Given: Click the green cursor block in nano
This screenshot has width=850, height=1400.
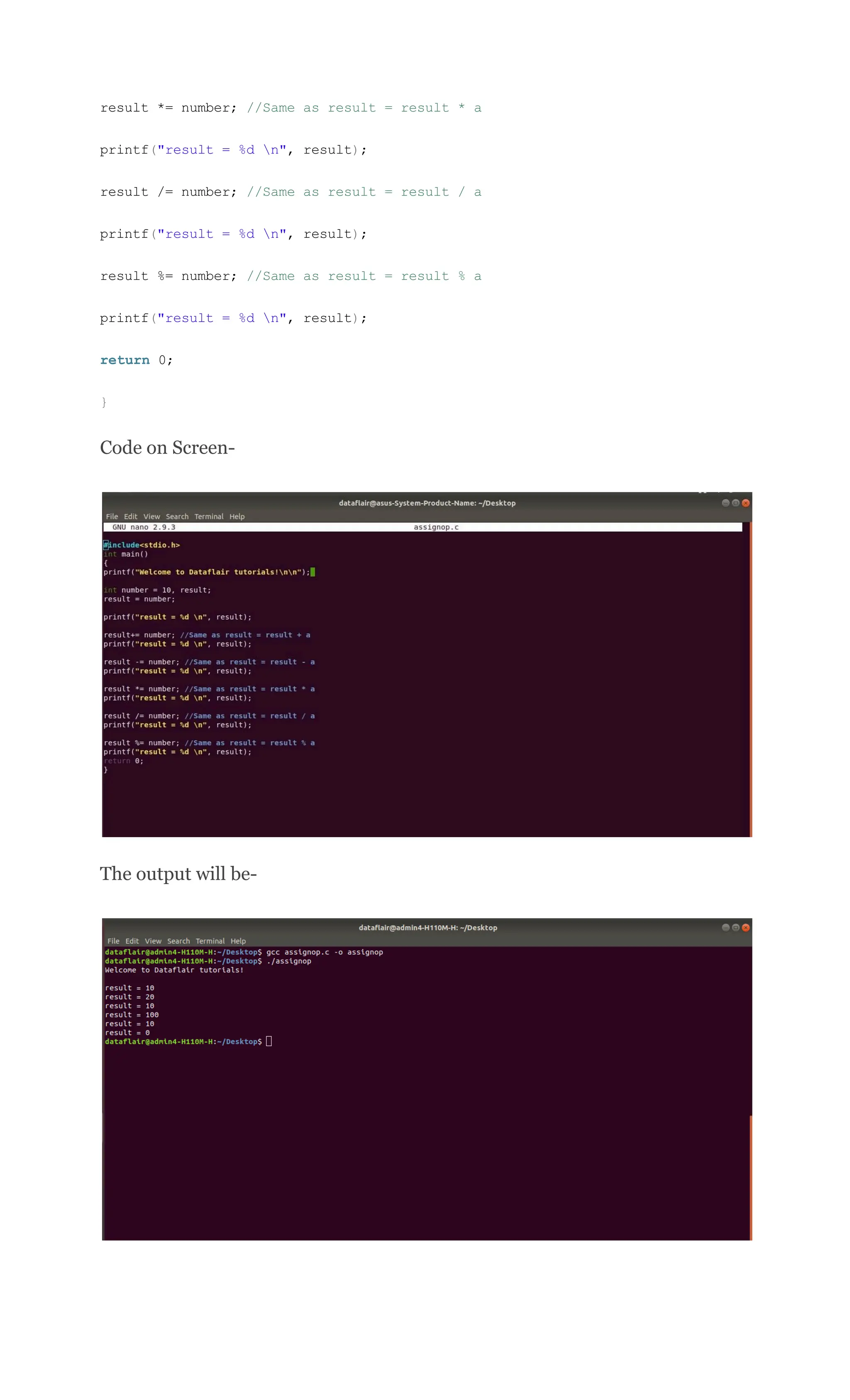Looking at the screenshot, I should (313, 572).
